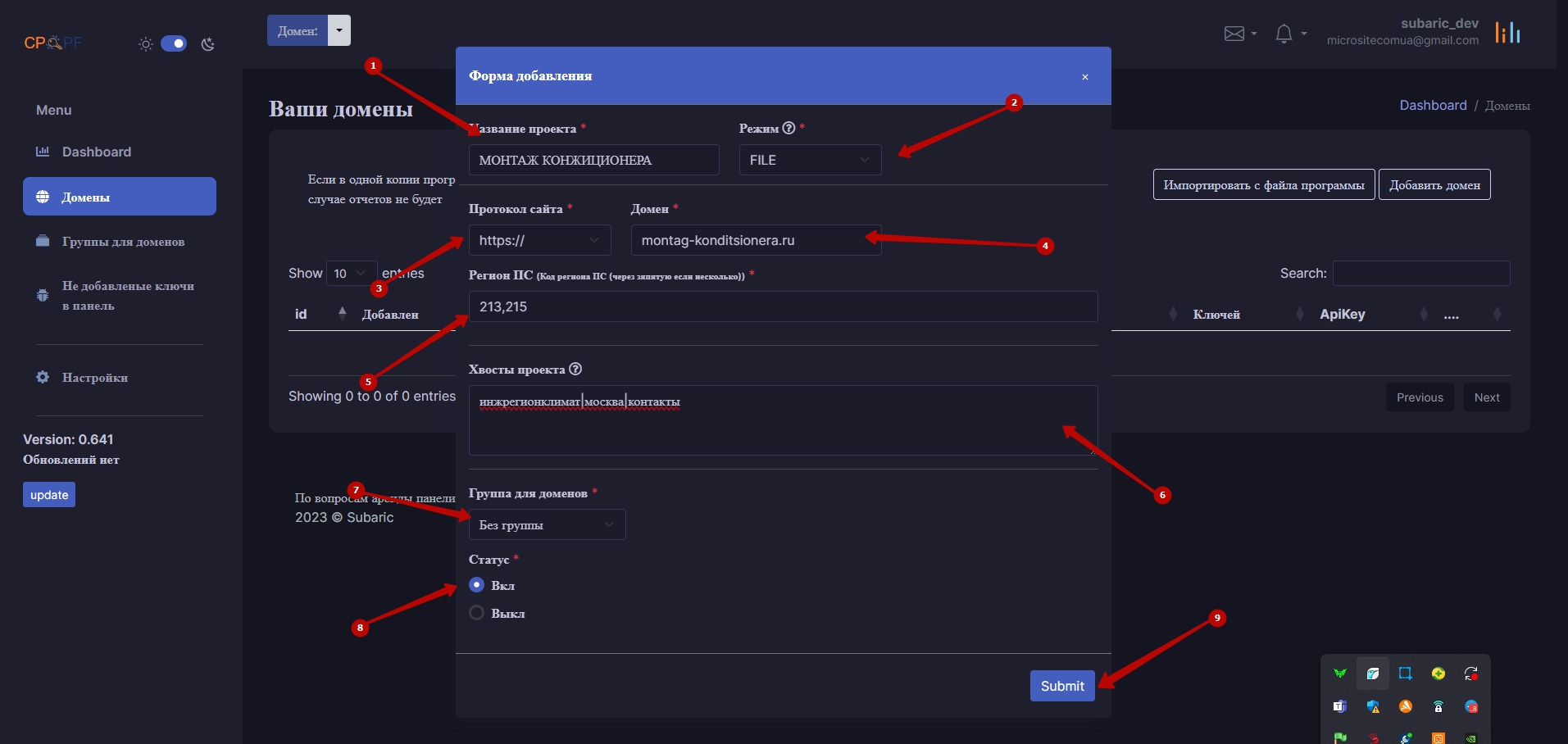Click the Submit button
The image size is (1568, 744).
(1062, 686)
